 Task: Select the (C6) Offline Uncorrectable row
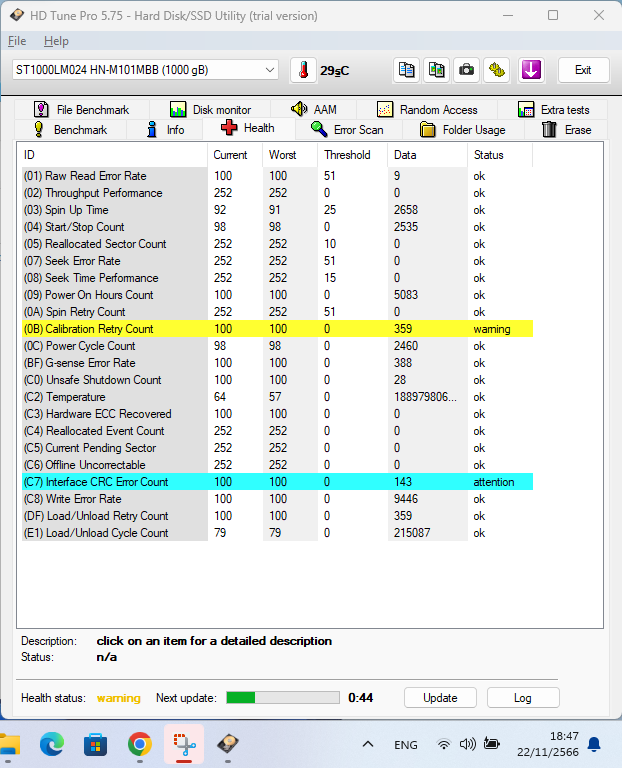click(x=277, y=465)
